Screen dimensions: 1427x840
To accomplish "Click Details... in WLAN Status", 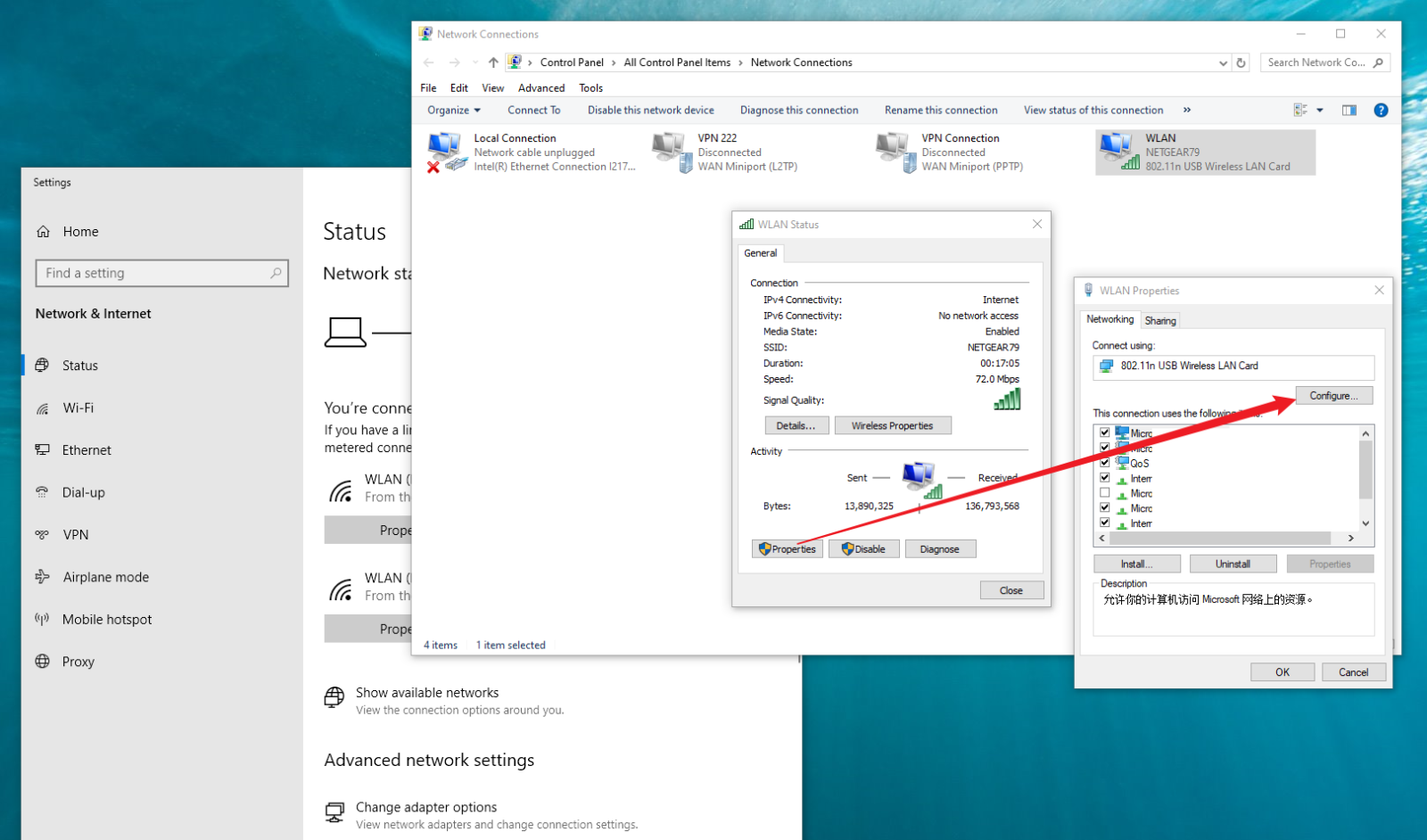I will point(796,425).
